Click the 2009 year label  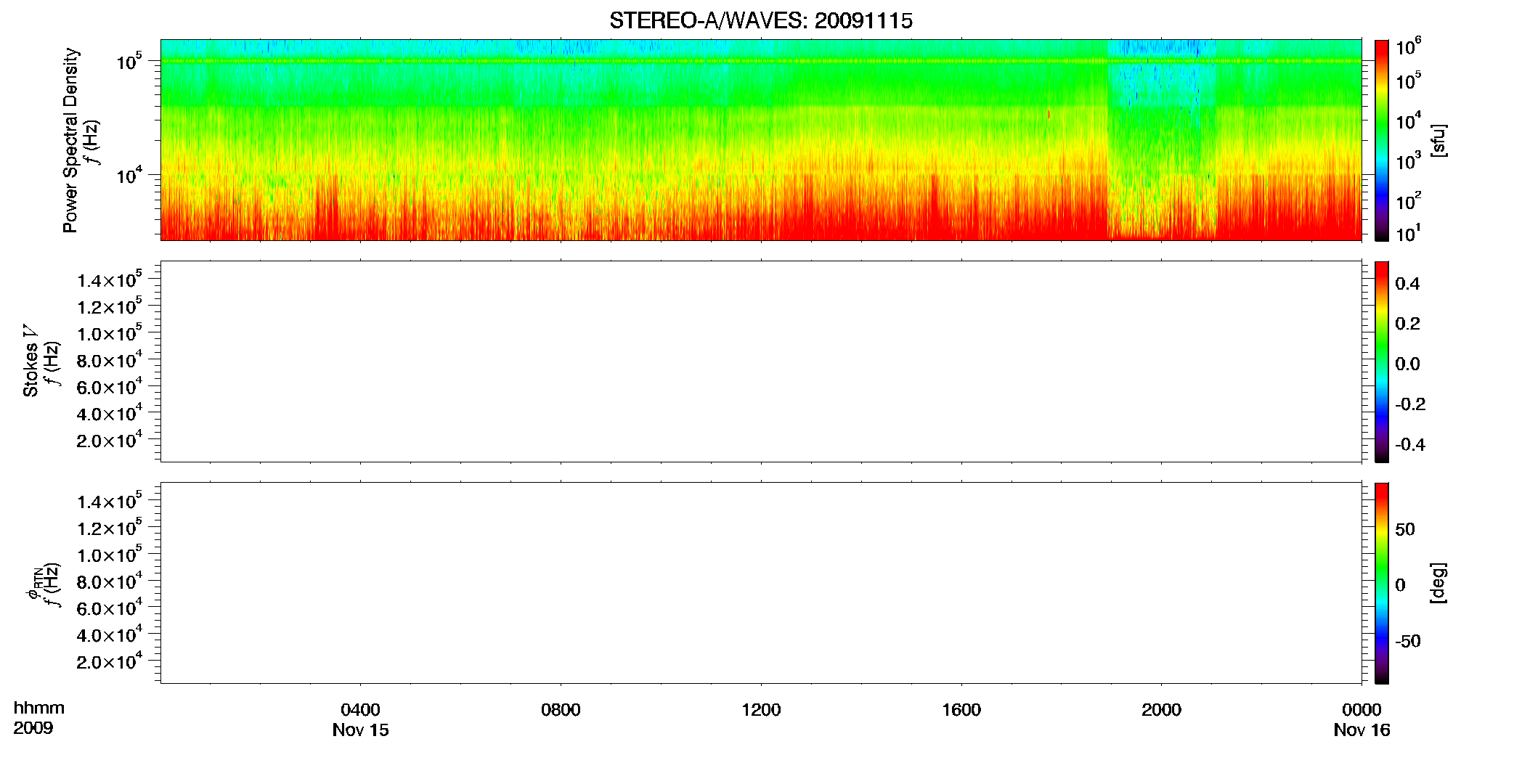[x=33, y=728]
